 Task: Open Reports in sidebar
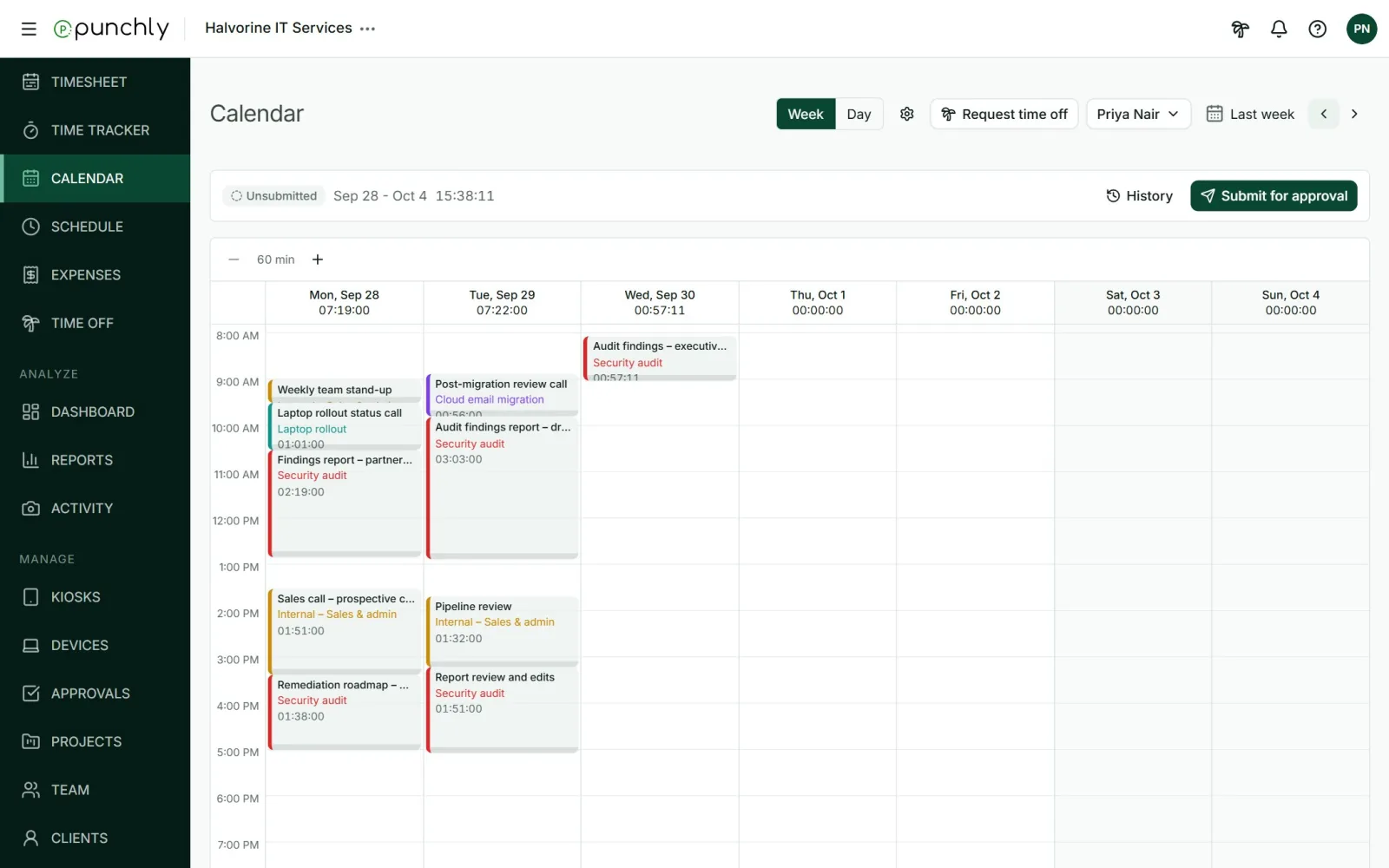pyautogui.click(x=95, y=460)
